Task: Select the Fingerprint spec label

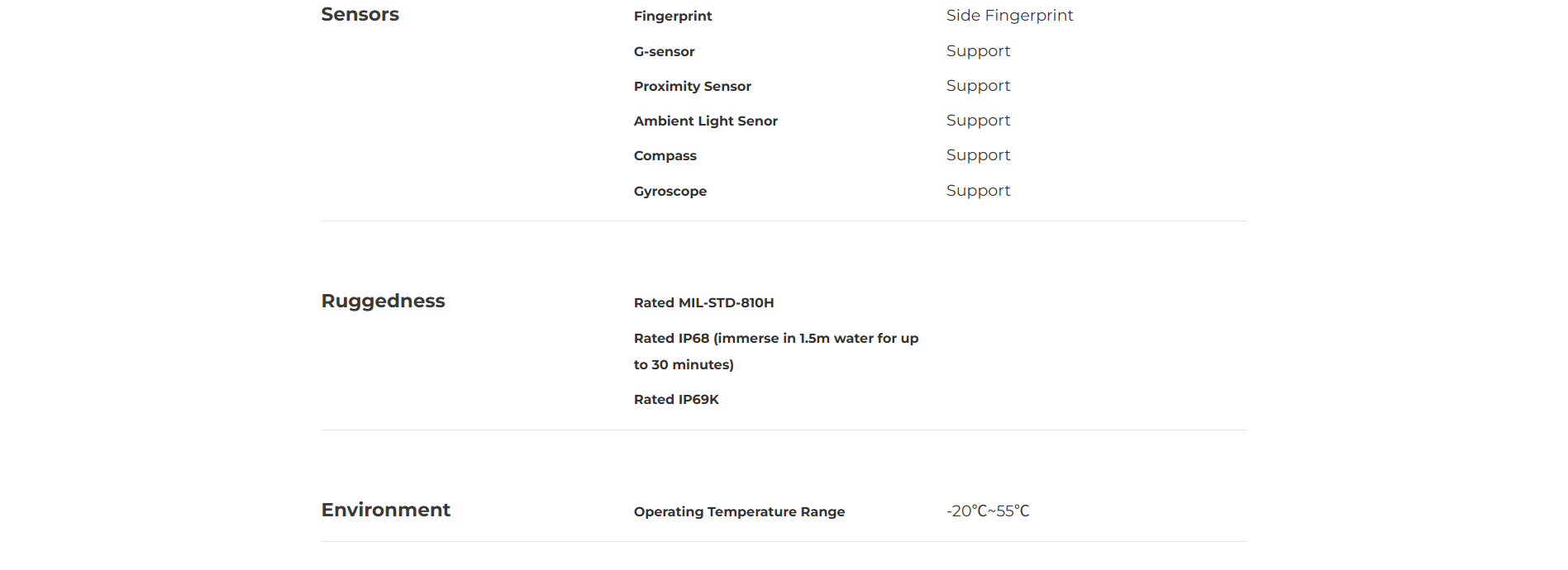Action: pyautogui.click(x=673, y=17)
